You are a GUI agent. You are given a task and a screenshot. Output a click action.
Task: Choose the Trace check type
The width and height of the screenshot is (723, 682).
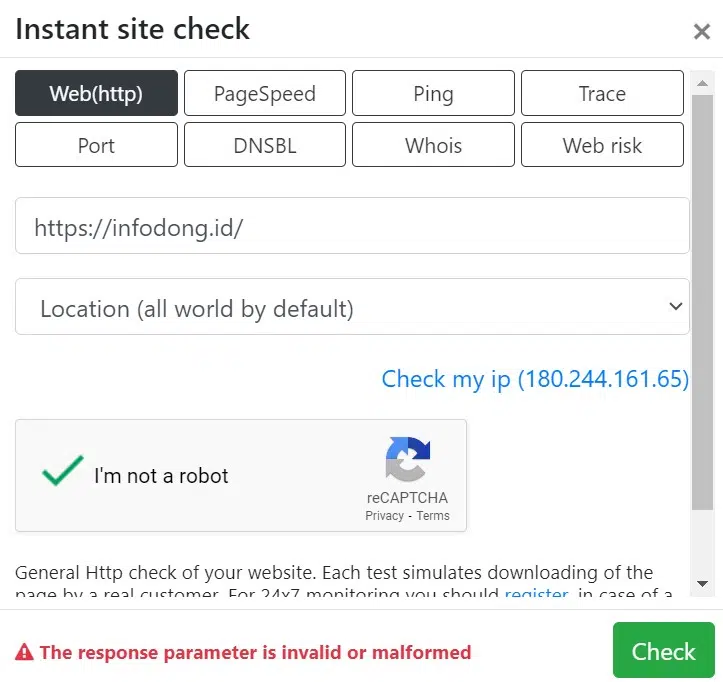pyautogui.click(x=602, y=93)
